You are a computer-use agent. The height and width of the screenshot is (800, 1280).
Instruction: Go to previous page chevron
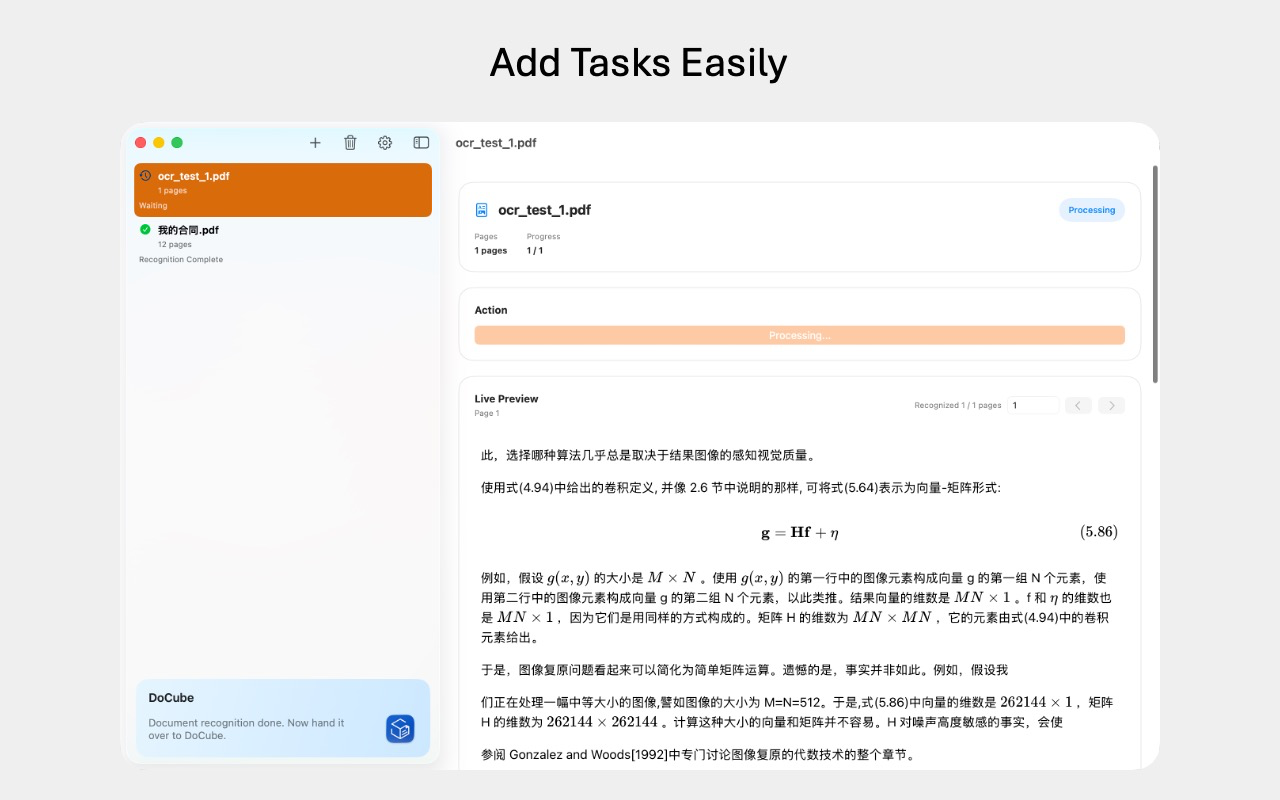pos(1078,405)
